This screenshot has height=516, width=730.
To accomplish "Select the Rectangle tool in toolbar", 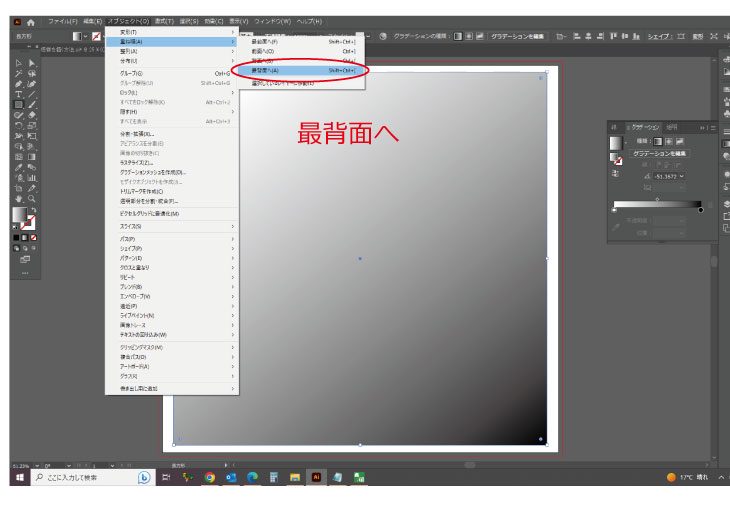I will coord(19,104).
